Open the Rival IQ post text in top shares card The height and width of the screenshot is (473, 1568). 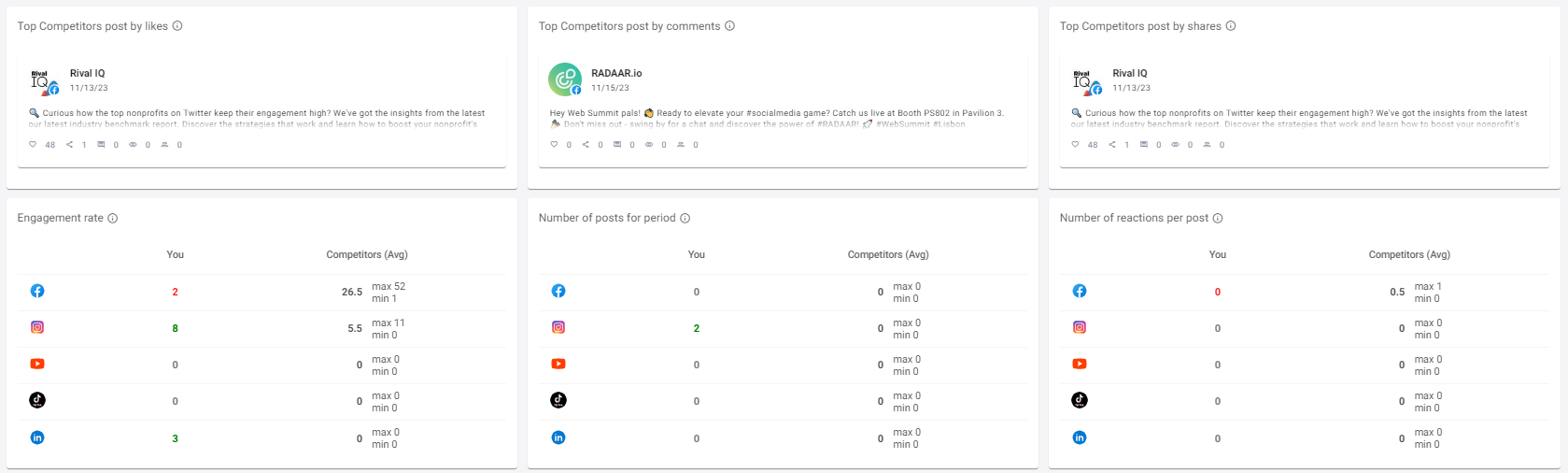click(x=1299, y=118)
